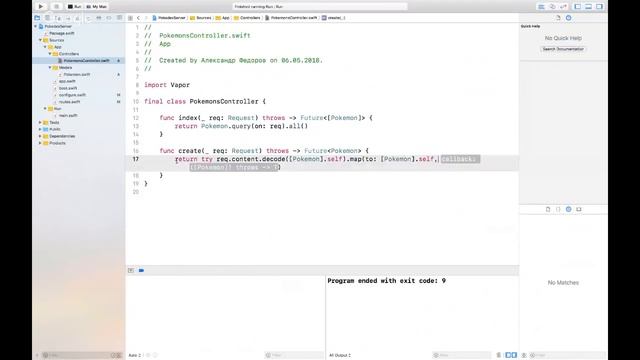Click PokedexServer in the jump bar
This screenshot has height=360, width=640.
click(169, 18)
